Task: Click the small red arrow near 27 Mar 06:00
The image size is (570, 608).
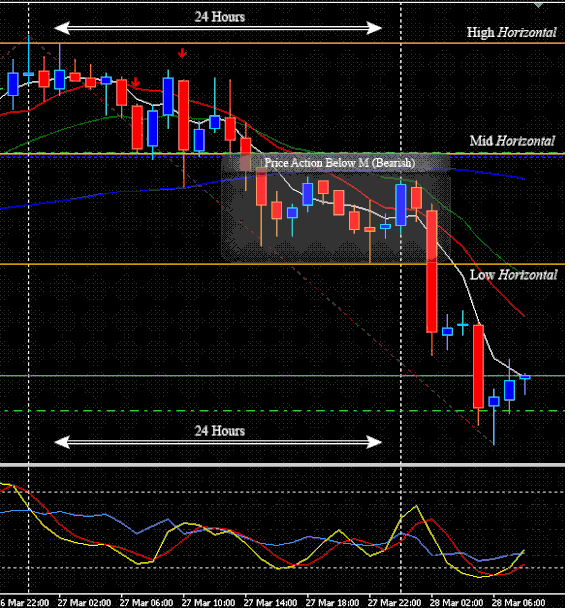Action: (136, 82)
